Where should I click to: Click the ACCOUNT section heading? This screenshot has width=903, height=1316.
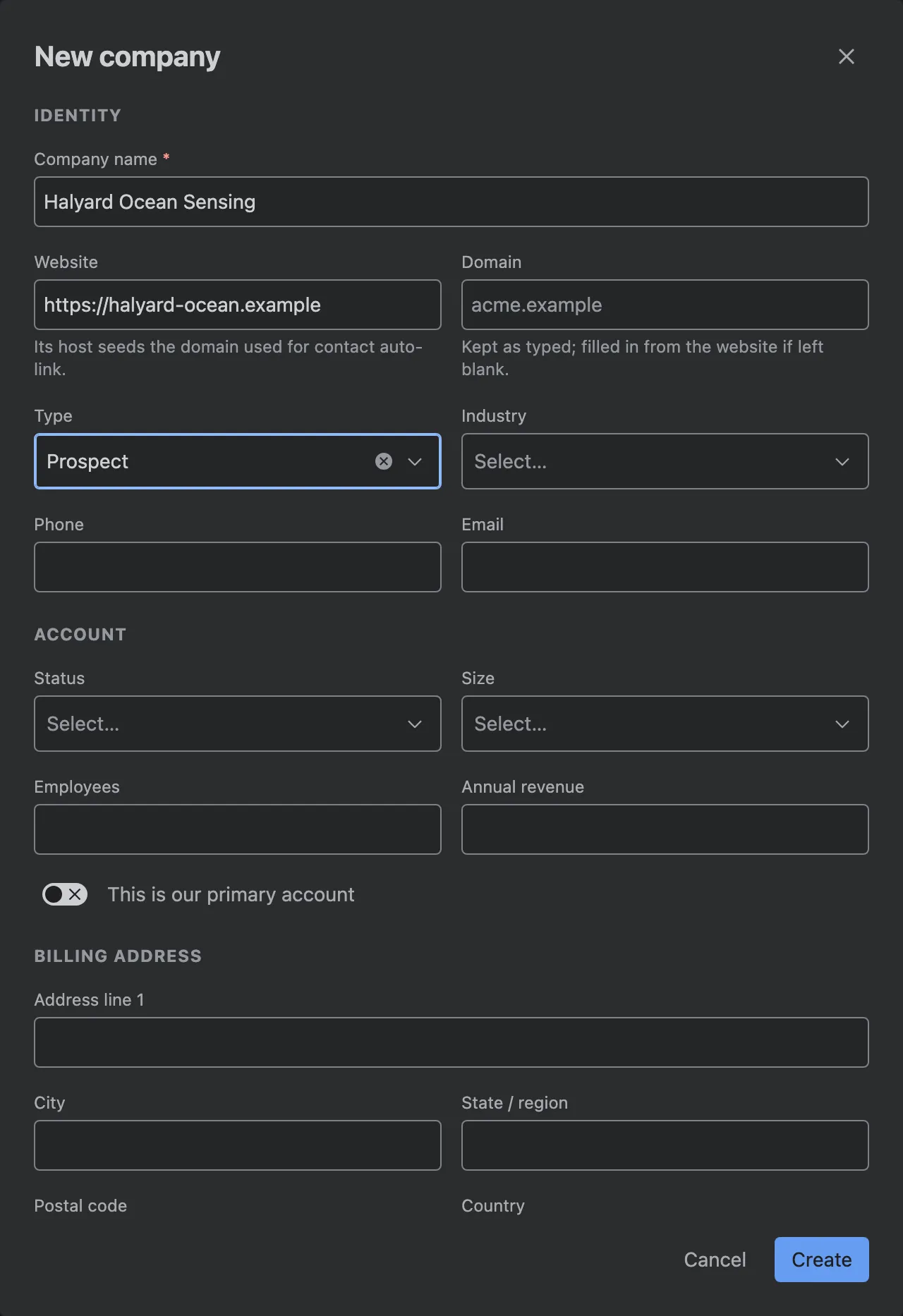click(80, 634)
